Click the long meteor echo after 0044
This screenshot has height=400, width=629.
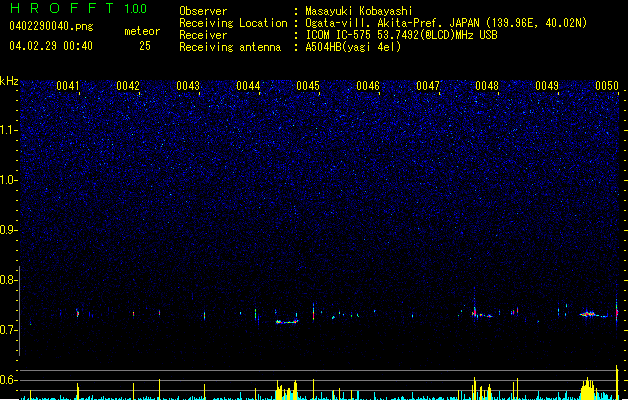pos(287,321)
